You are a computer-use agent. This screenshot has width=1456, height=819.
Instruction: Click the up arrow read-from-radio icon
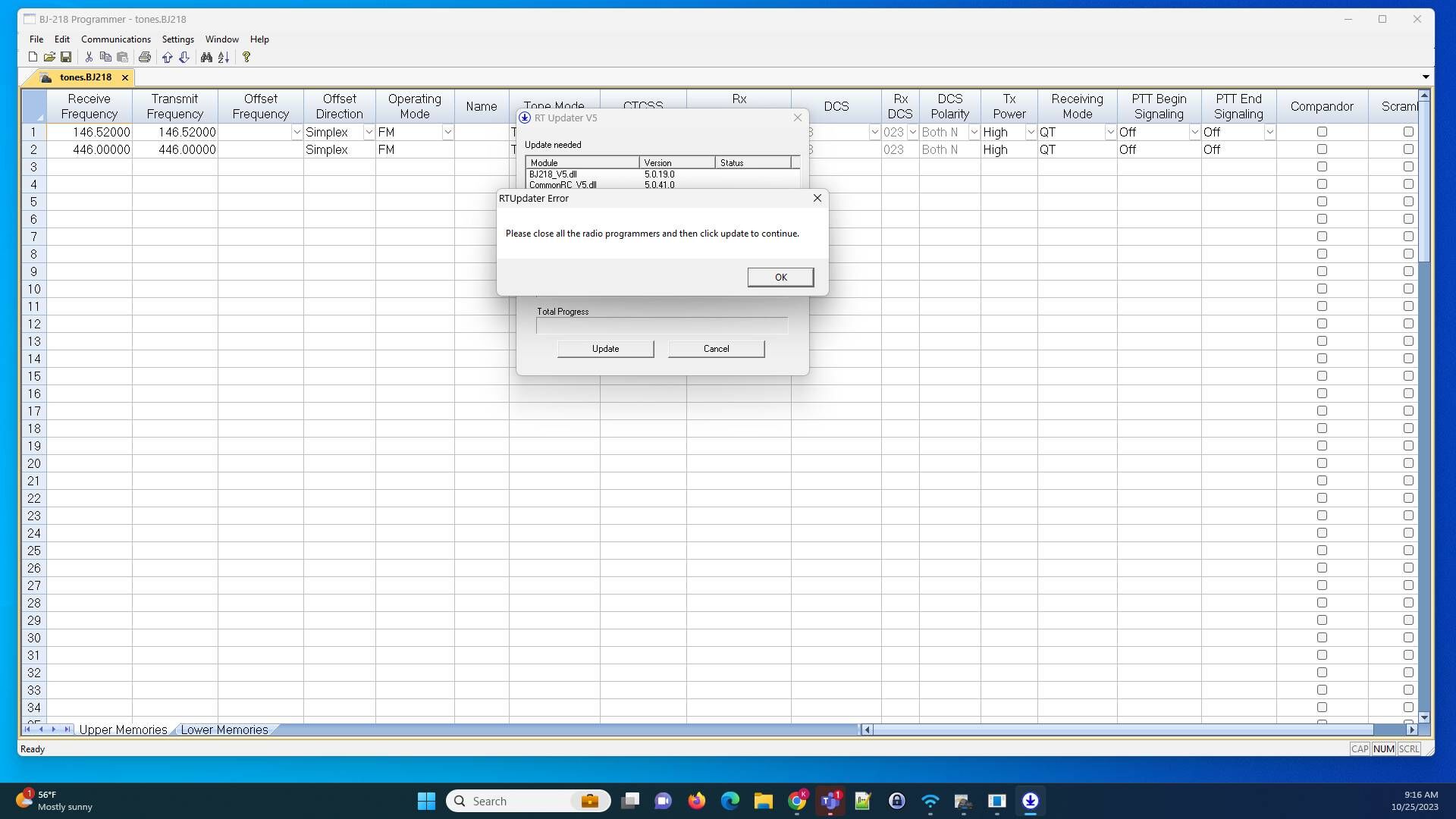(167, 57)
